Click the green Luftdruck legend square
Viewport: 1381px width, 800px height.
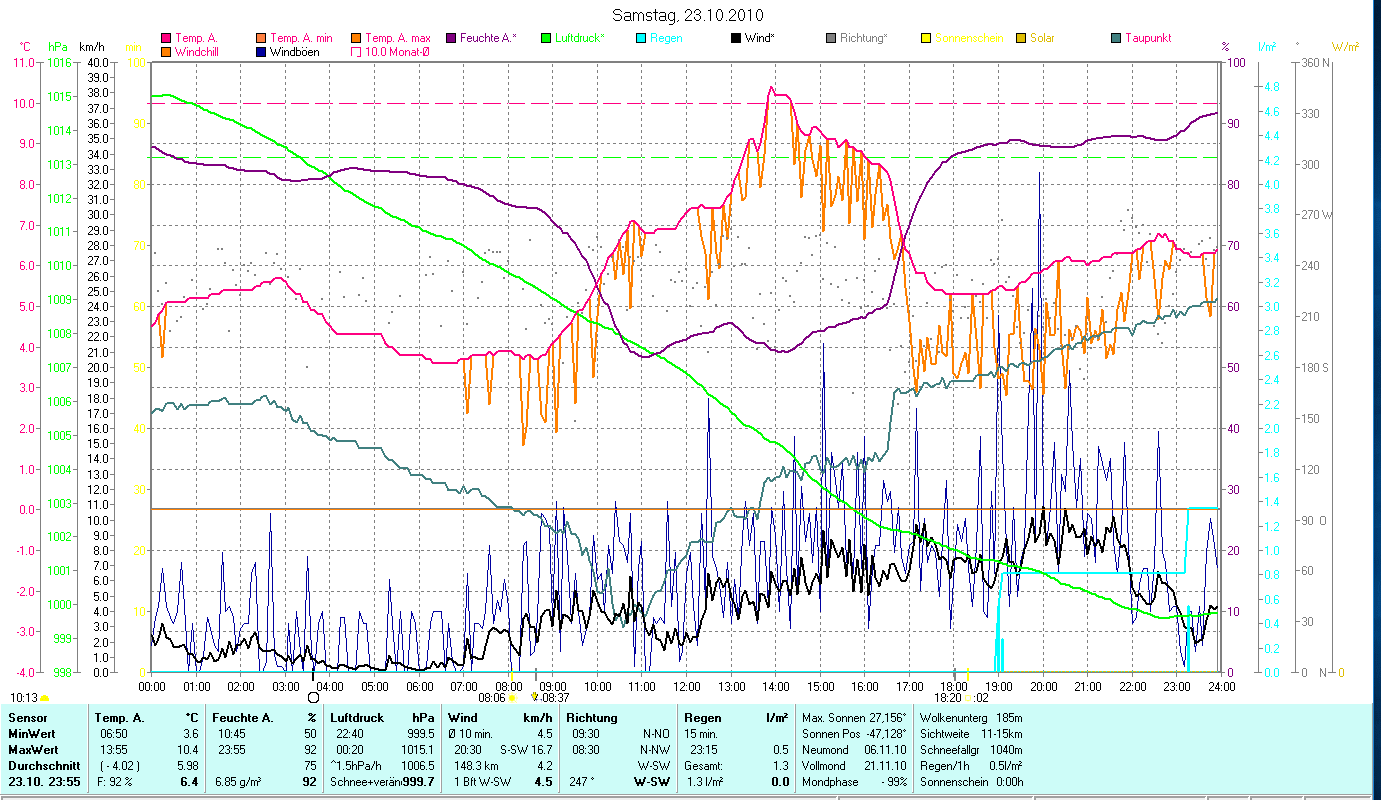(x=546, y=39)
